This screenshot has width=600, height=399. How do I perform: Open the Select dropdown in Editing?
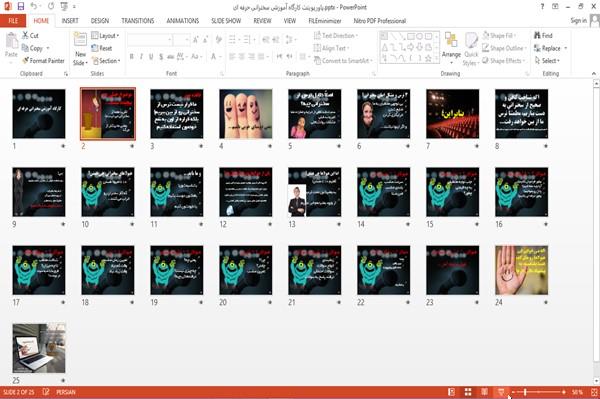pyautogui.click(x=547, y=60)
